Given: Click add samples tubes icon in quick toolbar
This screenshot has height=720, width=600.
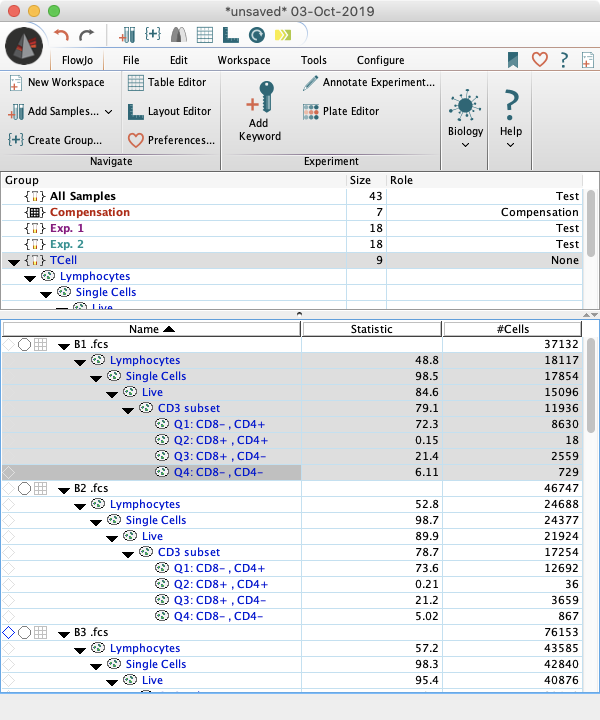Looking at the screenshot, I should [127, 35].
